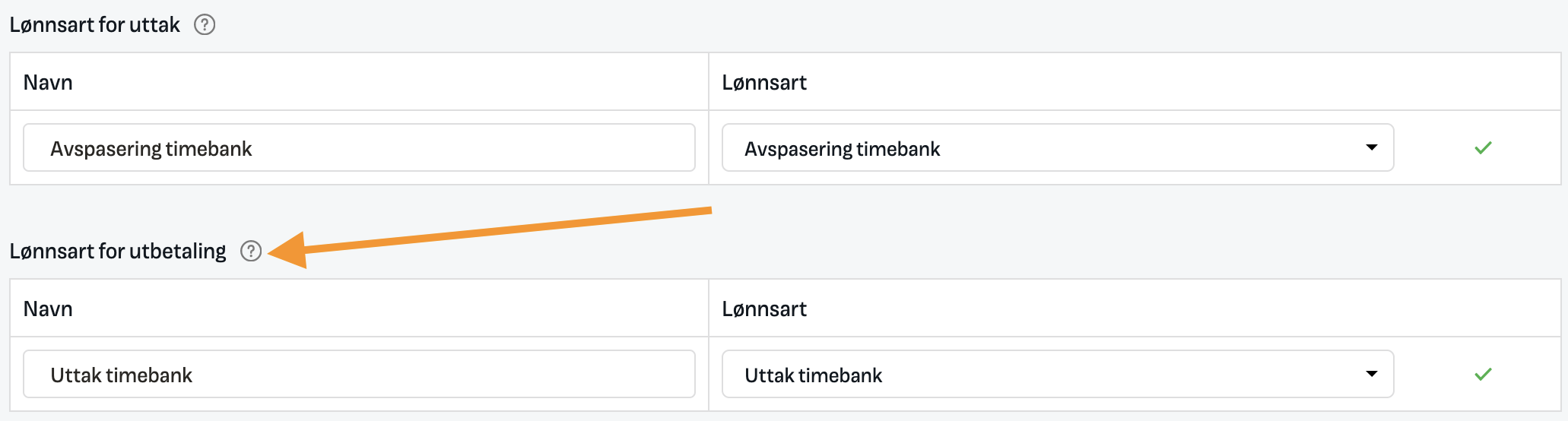Open the Uttak timebank Lønnsart dropdown
The height and width of the screenshot is (421, 1568).
pos(1058,374)
